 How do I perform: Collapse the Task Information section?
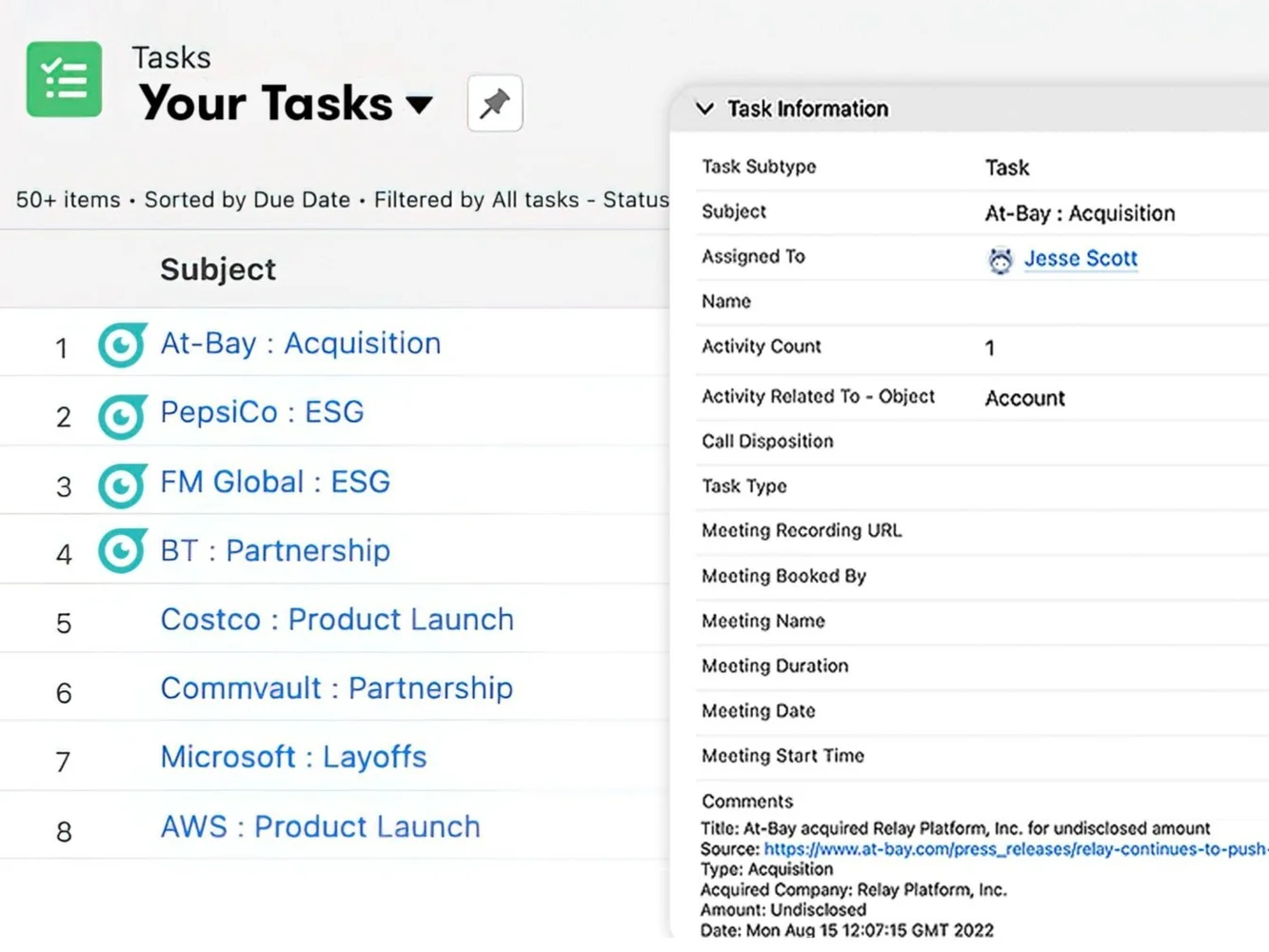pyautogui.click(x=704, y=109)
